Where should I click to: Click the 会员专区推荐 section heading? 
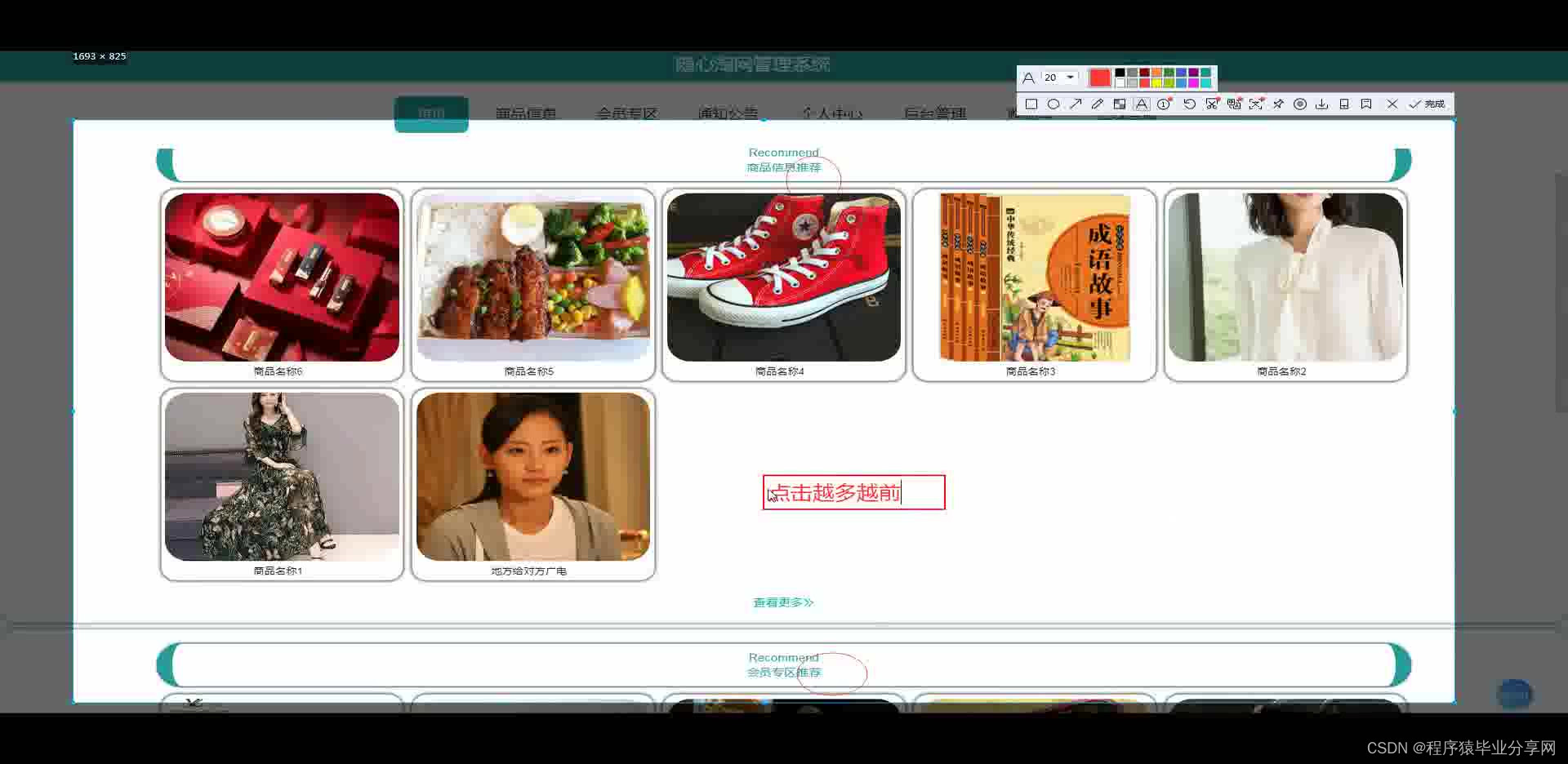(783, 673)
